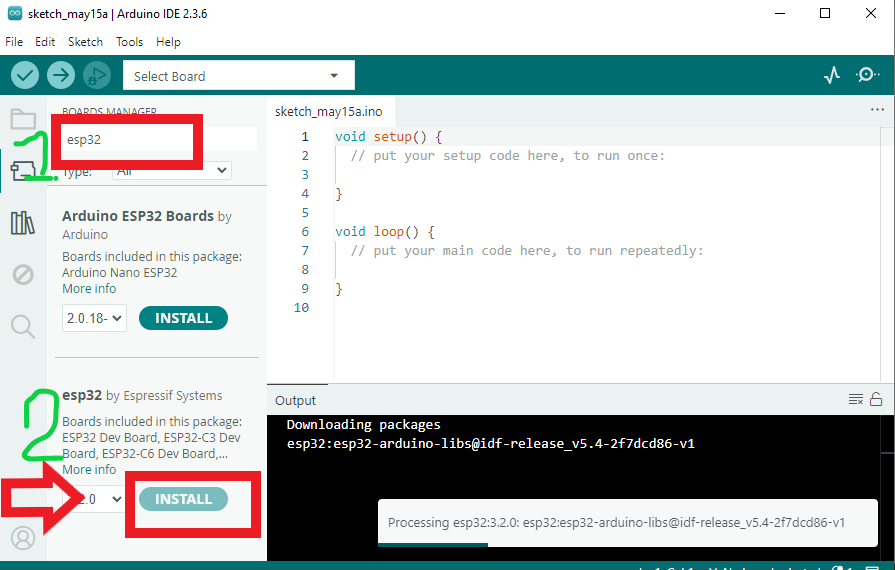Click 'Arduino Nano ESP32' board name

point(119,272)
